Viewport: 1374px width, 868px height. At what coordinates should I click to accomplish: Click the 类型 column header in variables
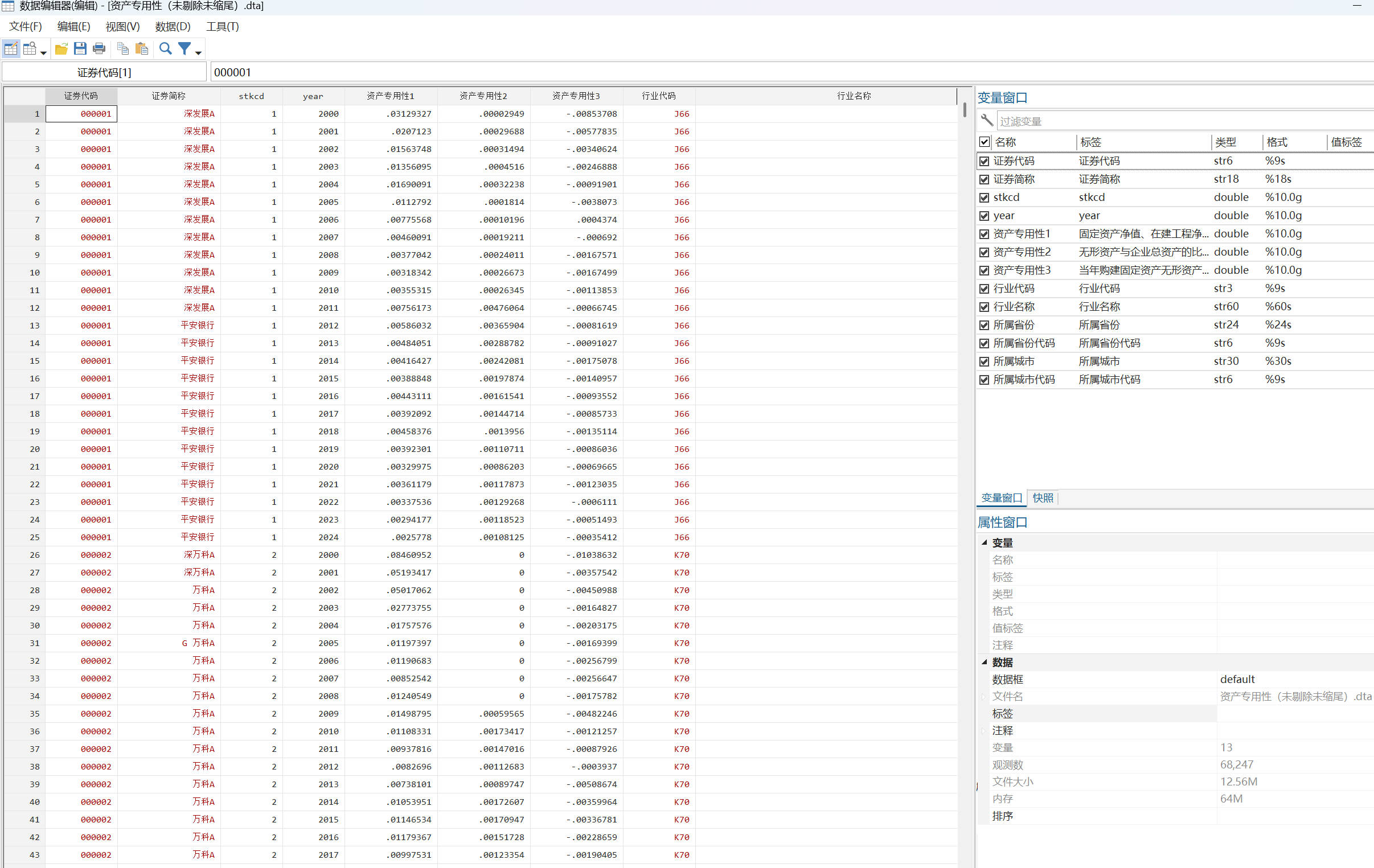coord(1225,142)
